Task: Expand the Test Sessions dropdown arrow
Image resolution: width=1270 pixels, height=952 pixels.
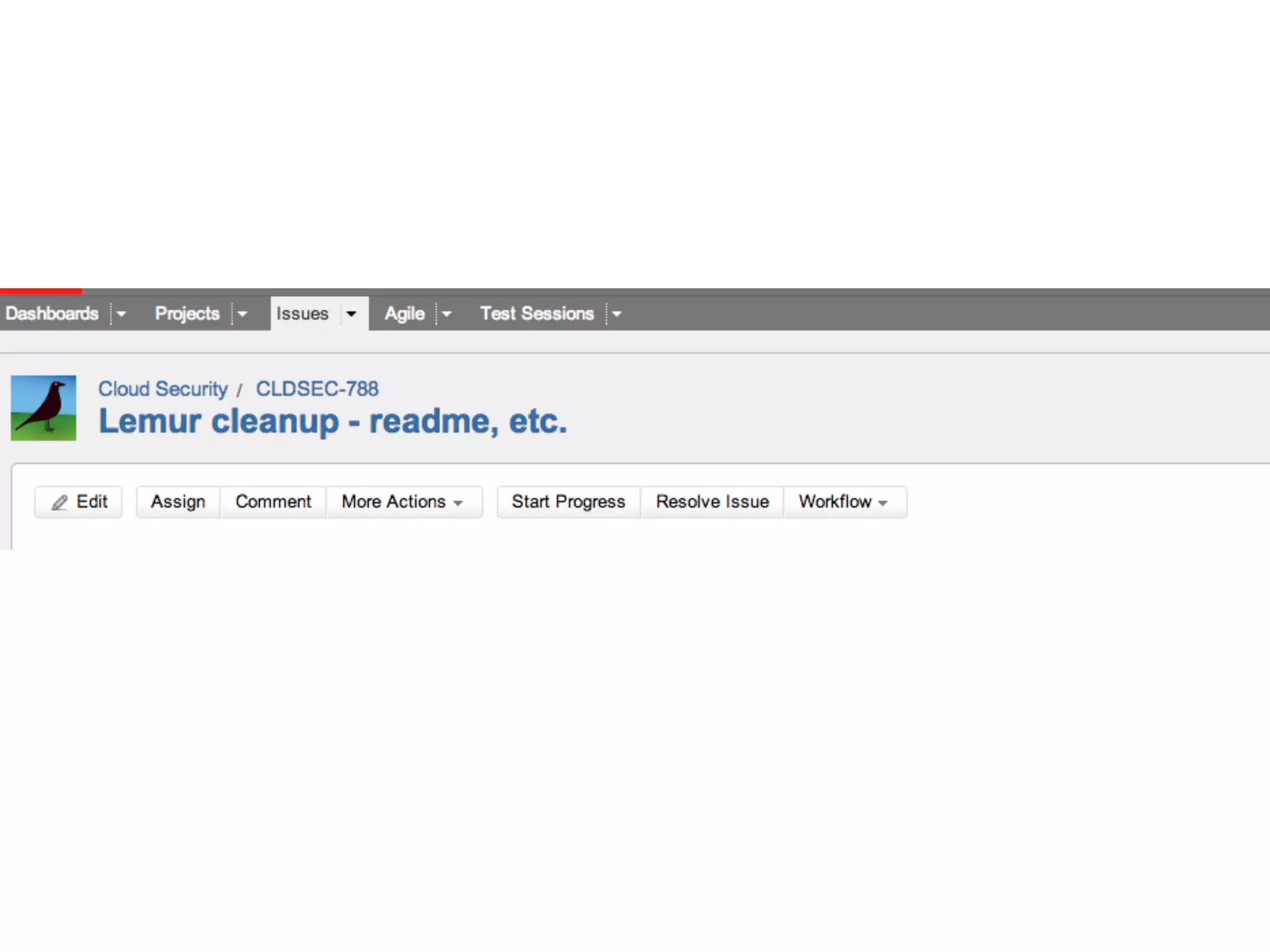Action: (x=616, y=314)
